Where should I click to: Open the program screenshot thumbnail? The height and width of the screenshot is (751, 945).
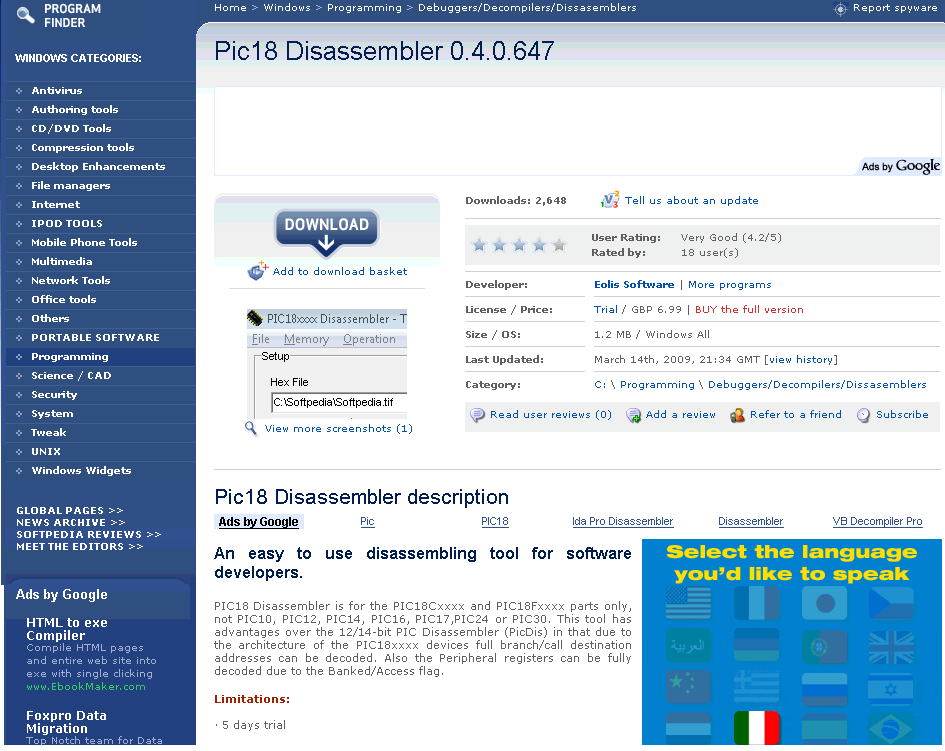coord(327,363)
